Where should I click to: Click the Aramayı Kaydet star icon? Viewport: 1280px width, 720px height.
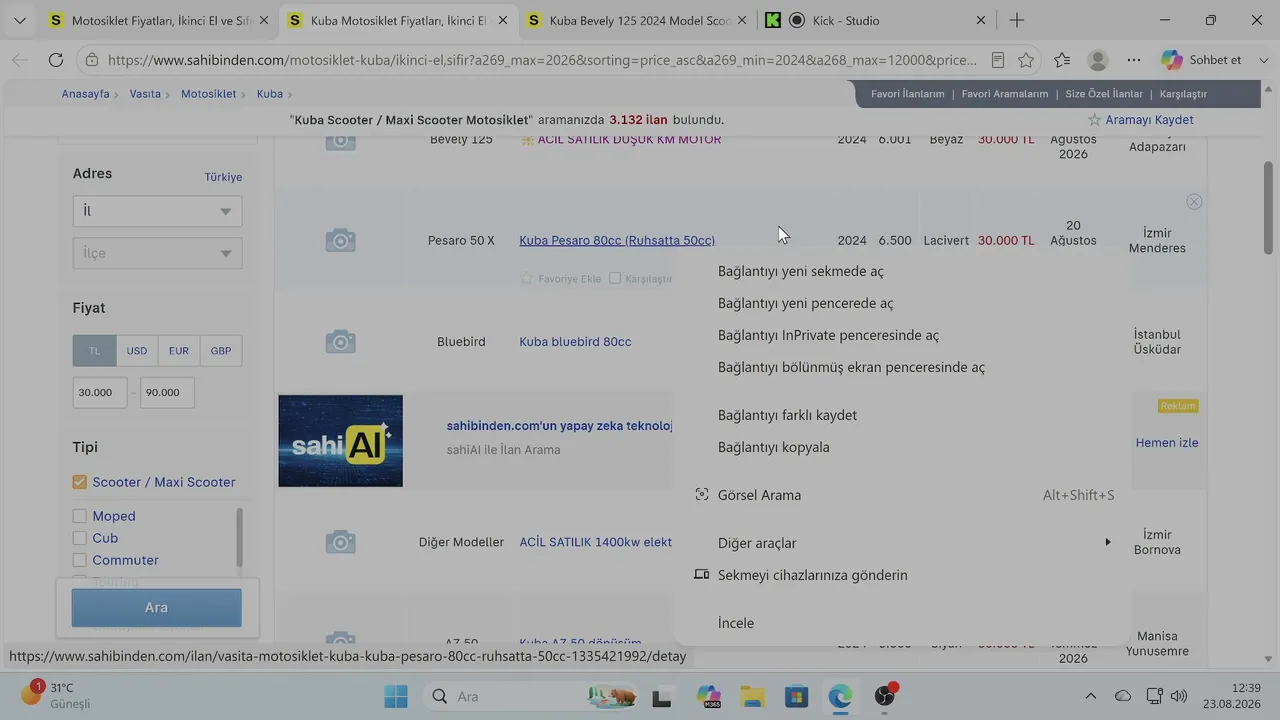coord(1095,120)
